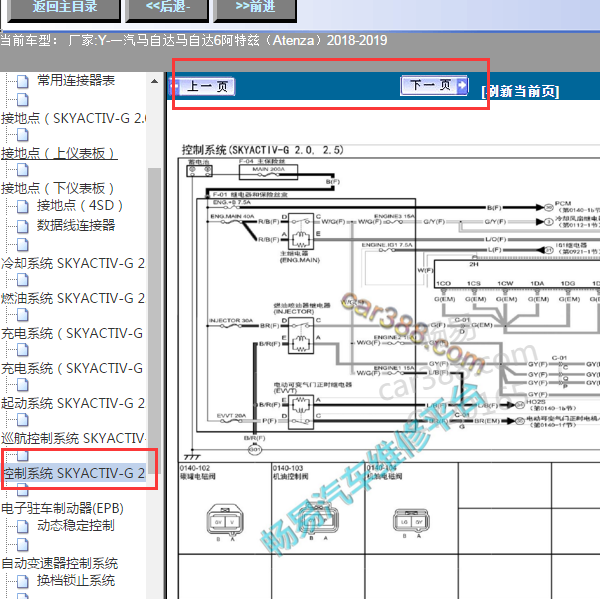
Task: Click page icon above 燃油系统 entry
Action: [23, 280]
